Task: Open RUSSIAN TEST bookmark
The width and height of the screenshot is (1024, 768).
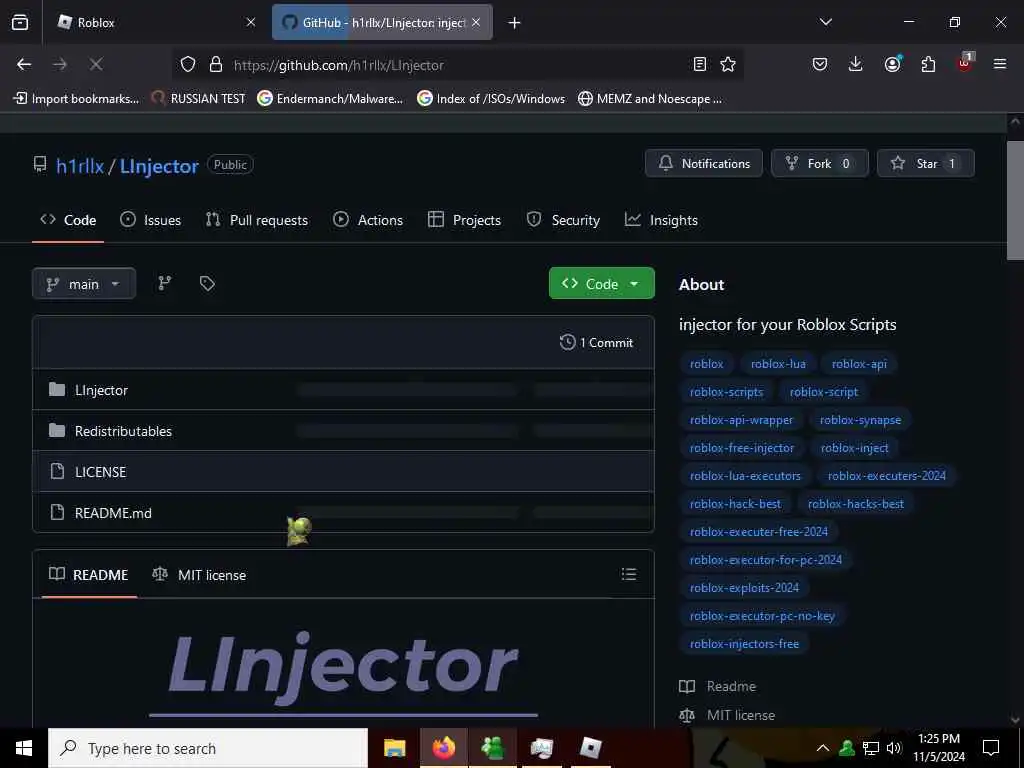Action: pos(199,99)
